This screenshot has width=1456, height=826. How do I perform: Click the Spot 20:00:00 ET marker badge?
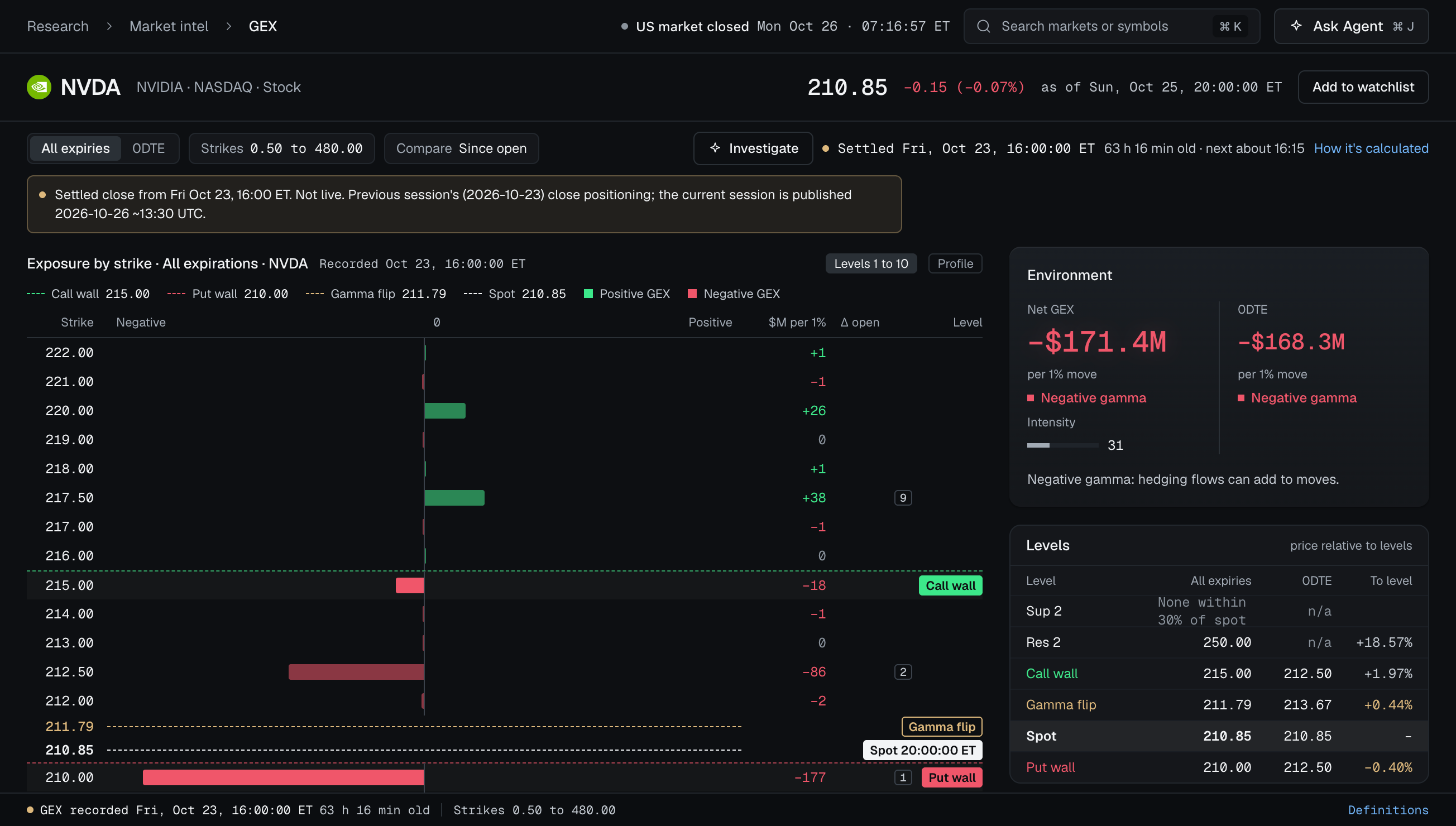(923, 750)
